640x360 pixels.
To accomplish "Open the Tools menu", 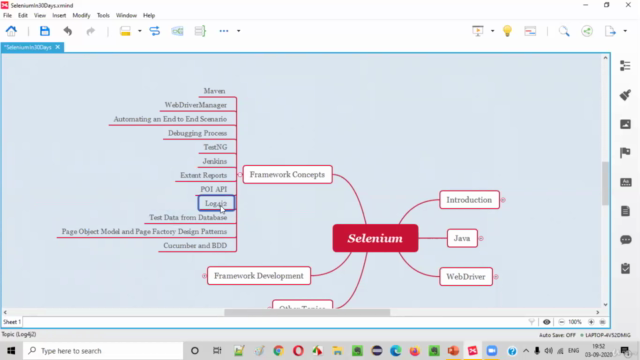I will coord(103,16).
